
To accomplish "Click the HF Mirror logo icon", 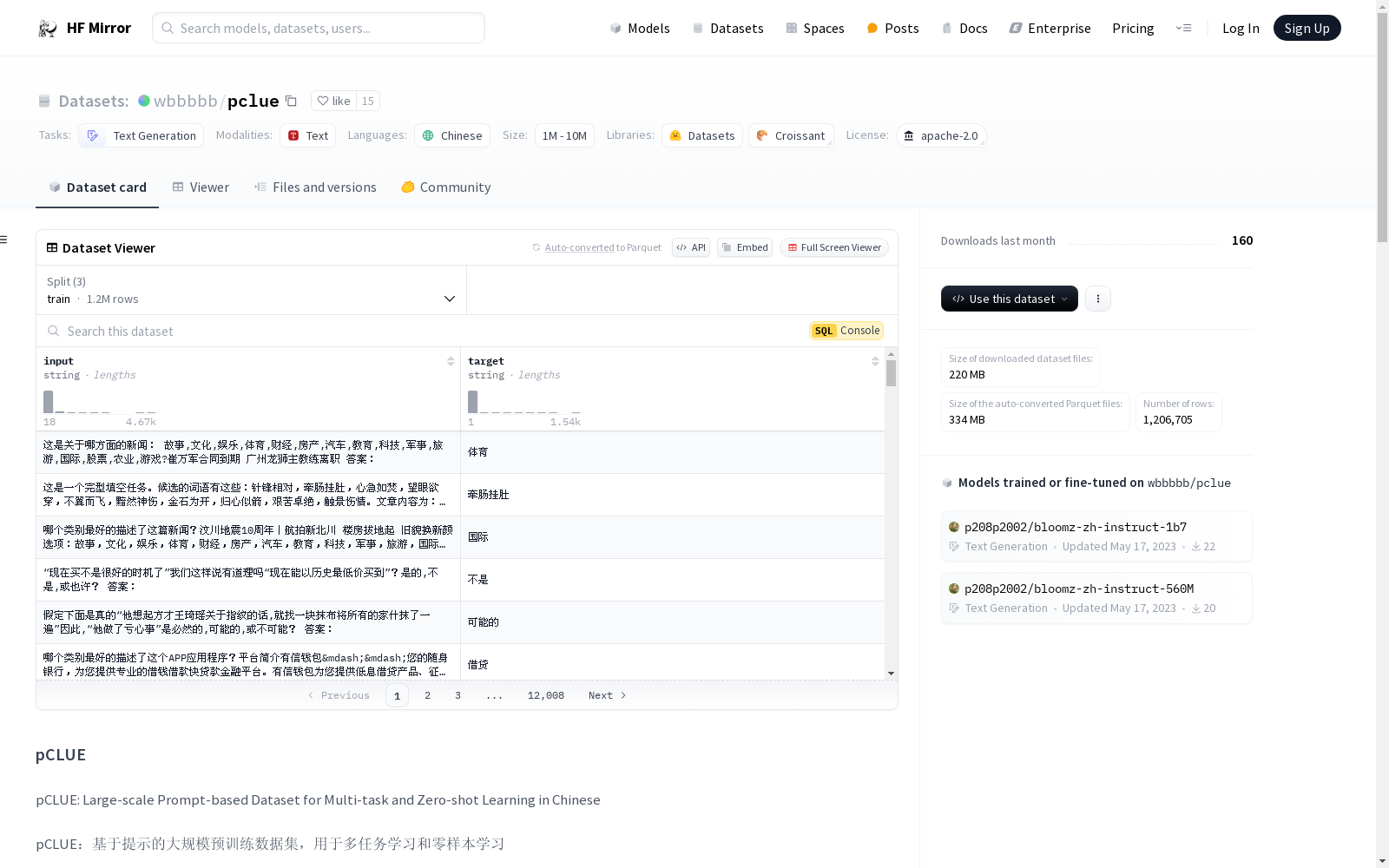I will point(48,29).
